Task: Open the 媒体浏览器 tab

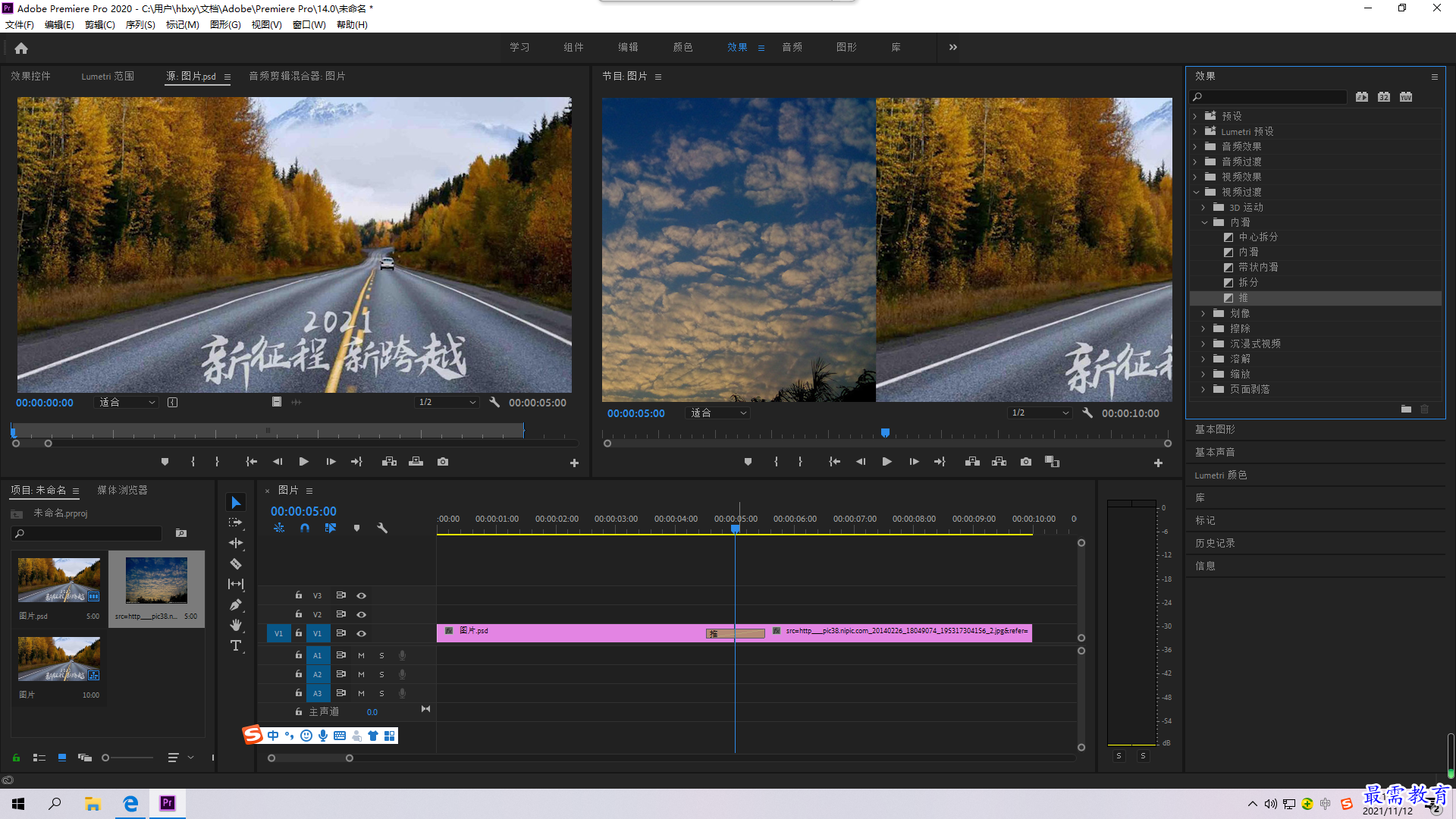Action: (x=122, y=491)
